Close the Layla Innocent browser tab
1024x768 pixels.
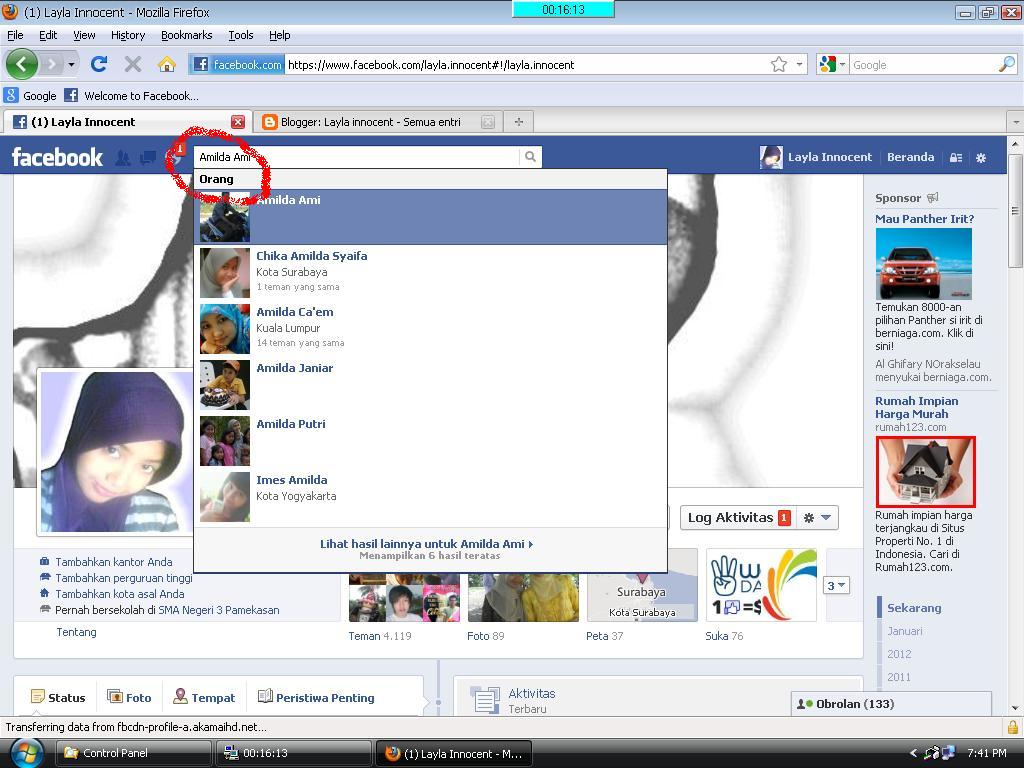tap(238, 121)
